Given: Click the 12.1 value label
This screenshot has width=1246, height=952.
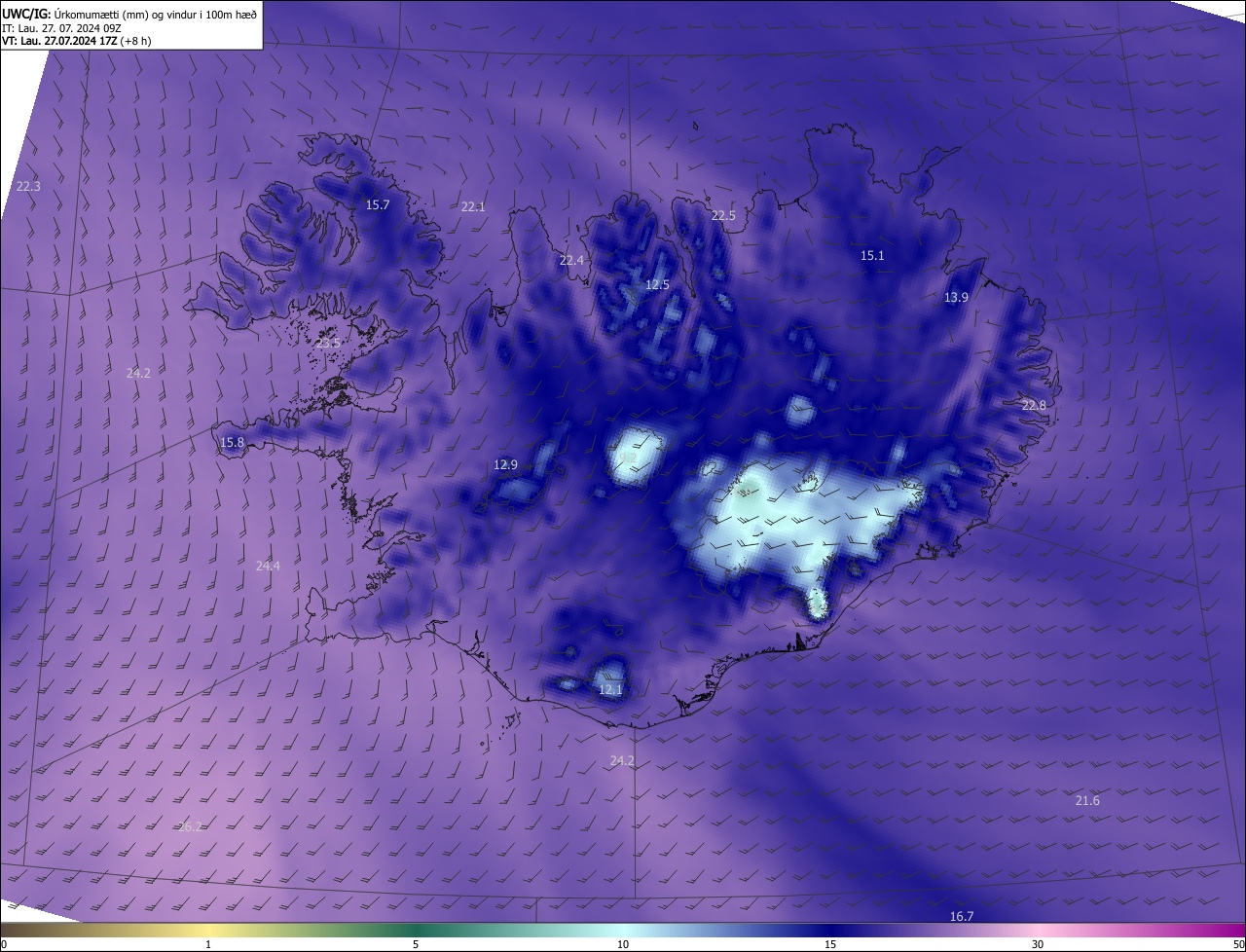Looking at the screenshot, I should (x=609, y=689).
